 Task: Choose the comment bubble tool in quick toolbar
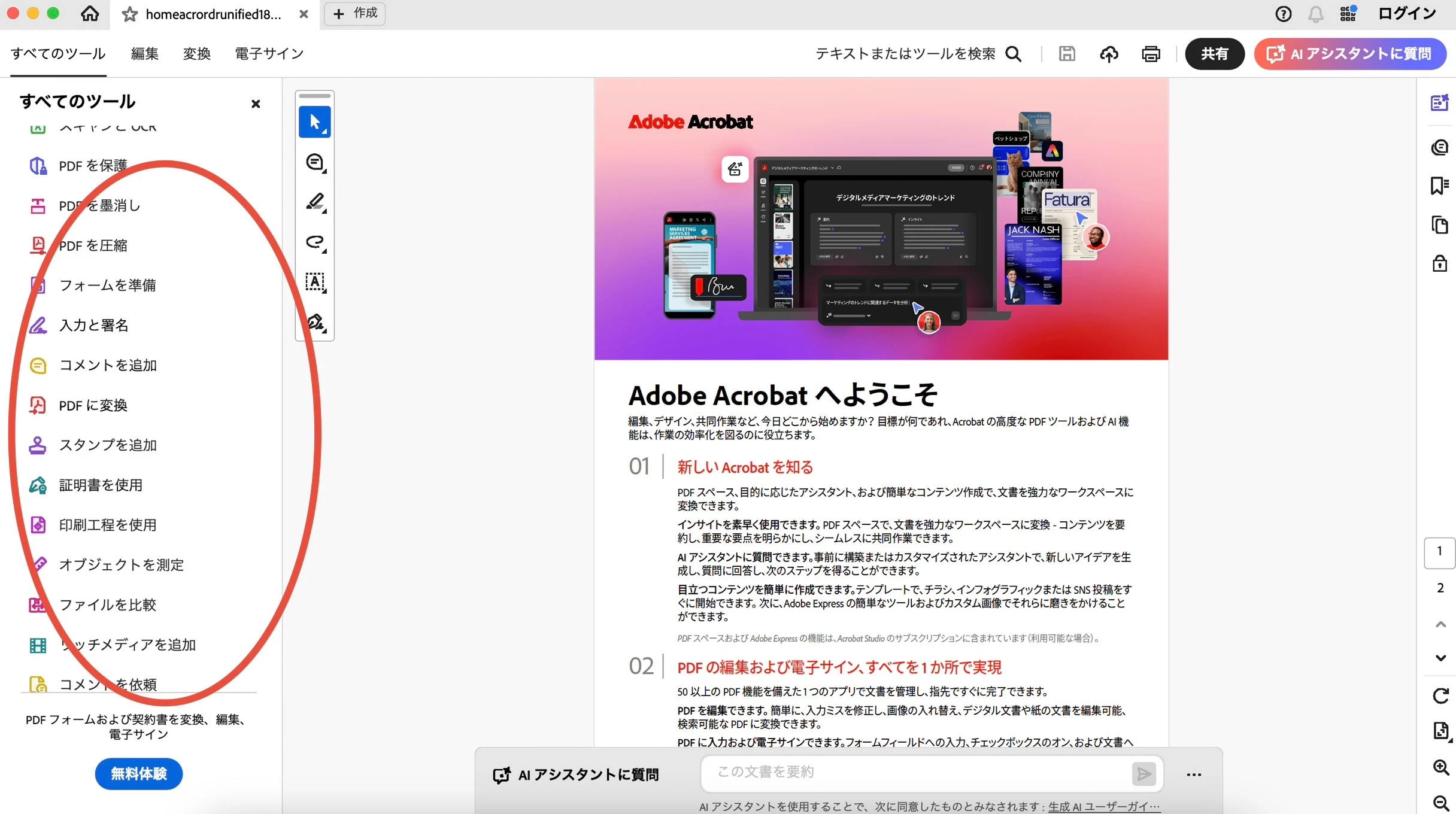[x=314, y=162]
